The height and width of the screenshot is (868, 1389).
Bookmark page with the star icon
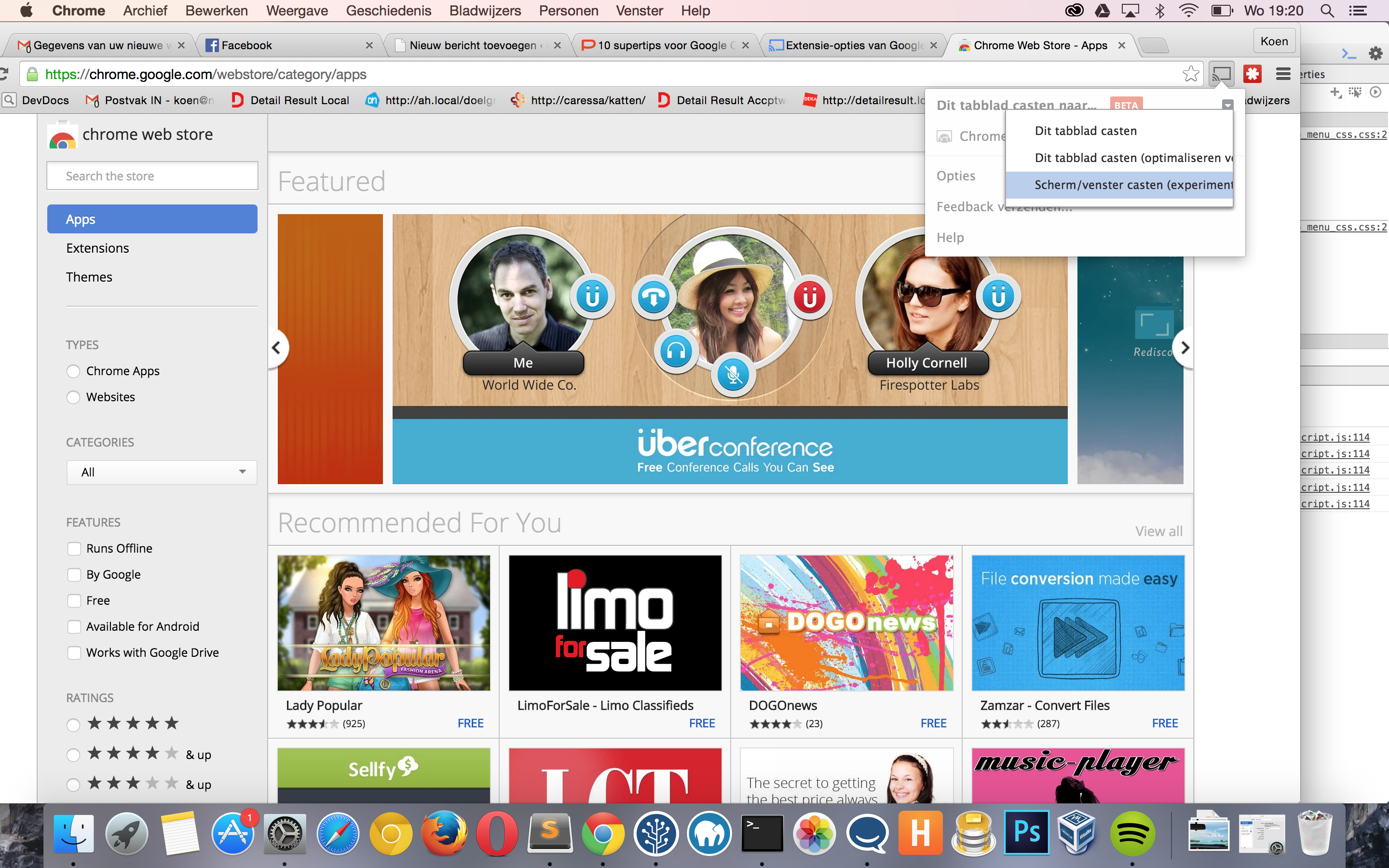(x=1190, y=74)
